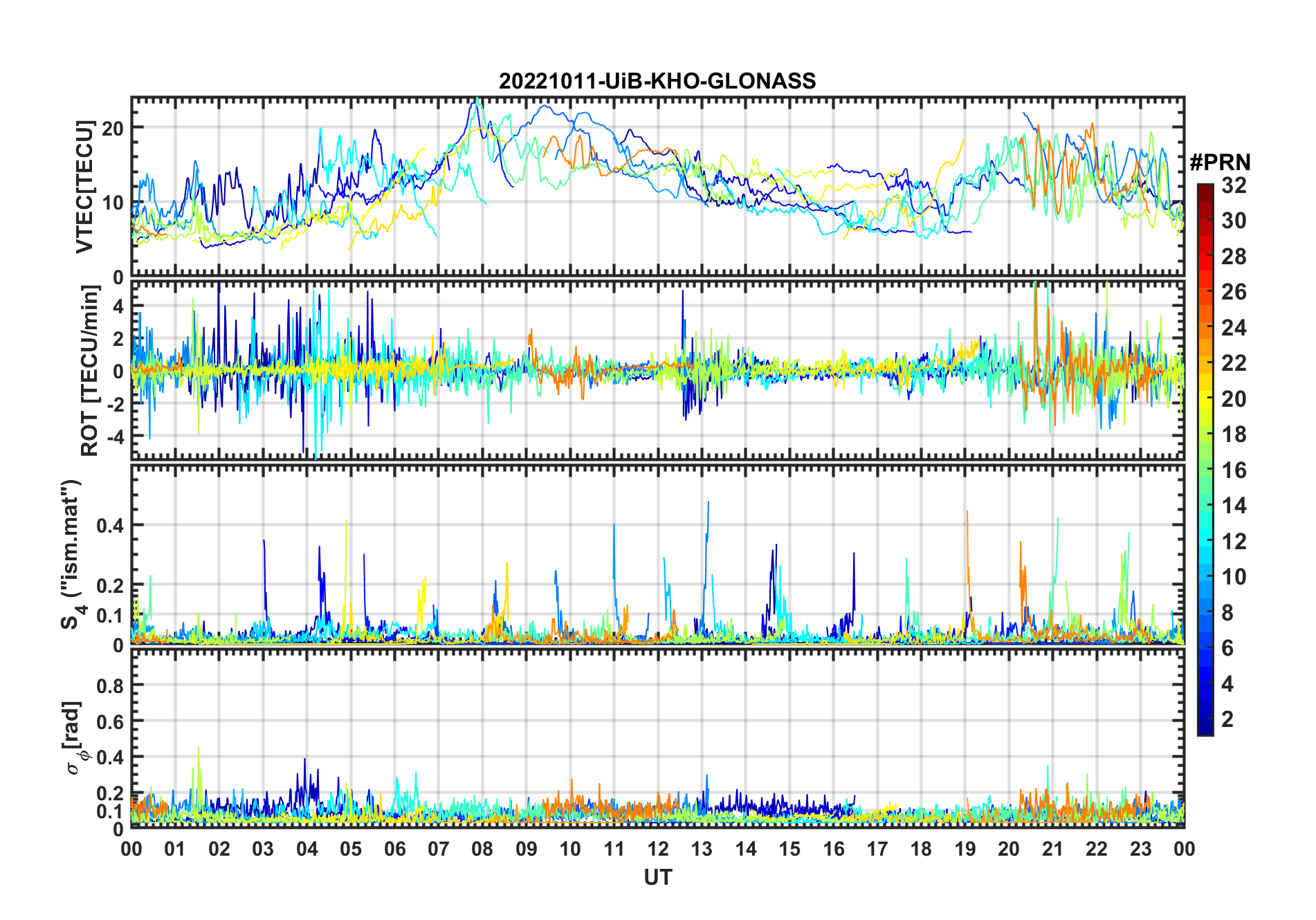Click the plot title 20221011-UiB-KHO-GLONASS
This screenshot has height=920, width=1316.
[x=657, y=82]
